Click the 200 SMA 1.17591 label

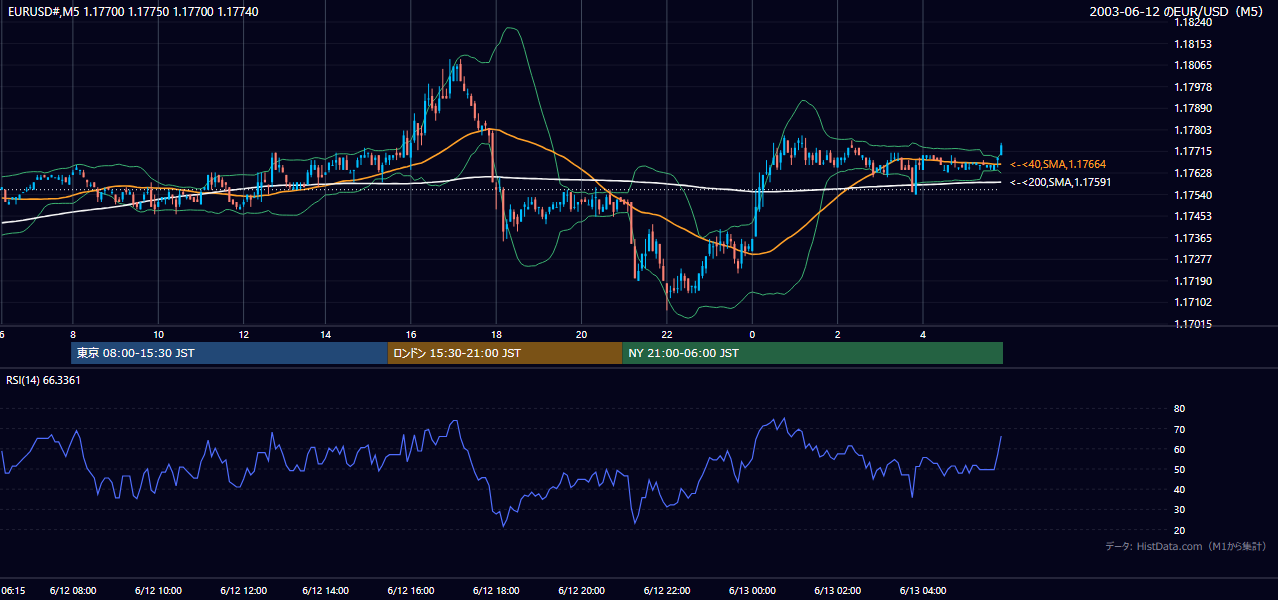1060,182
